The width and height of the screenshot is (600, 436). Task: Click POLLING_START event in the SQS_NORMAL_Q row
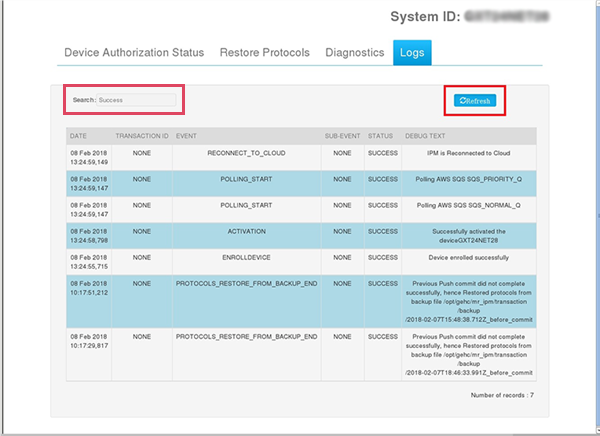tap(246, 206)
